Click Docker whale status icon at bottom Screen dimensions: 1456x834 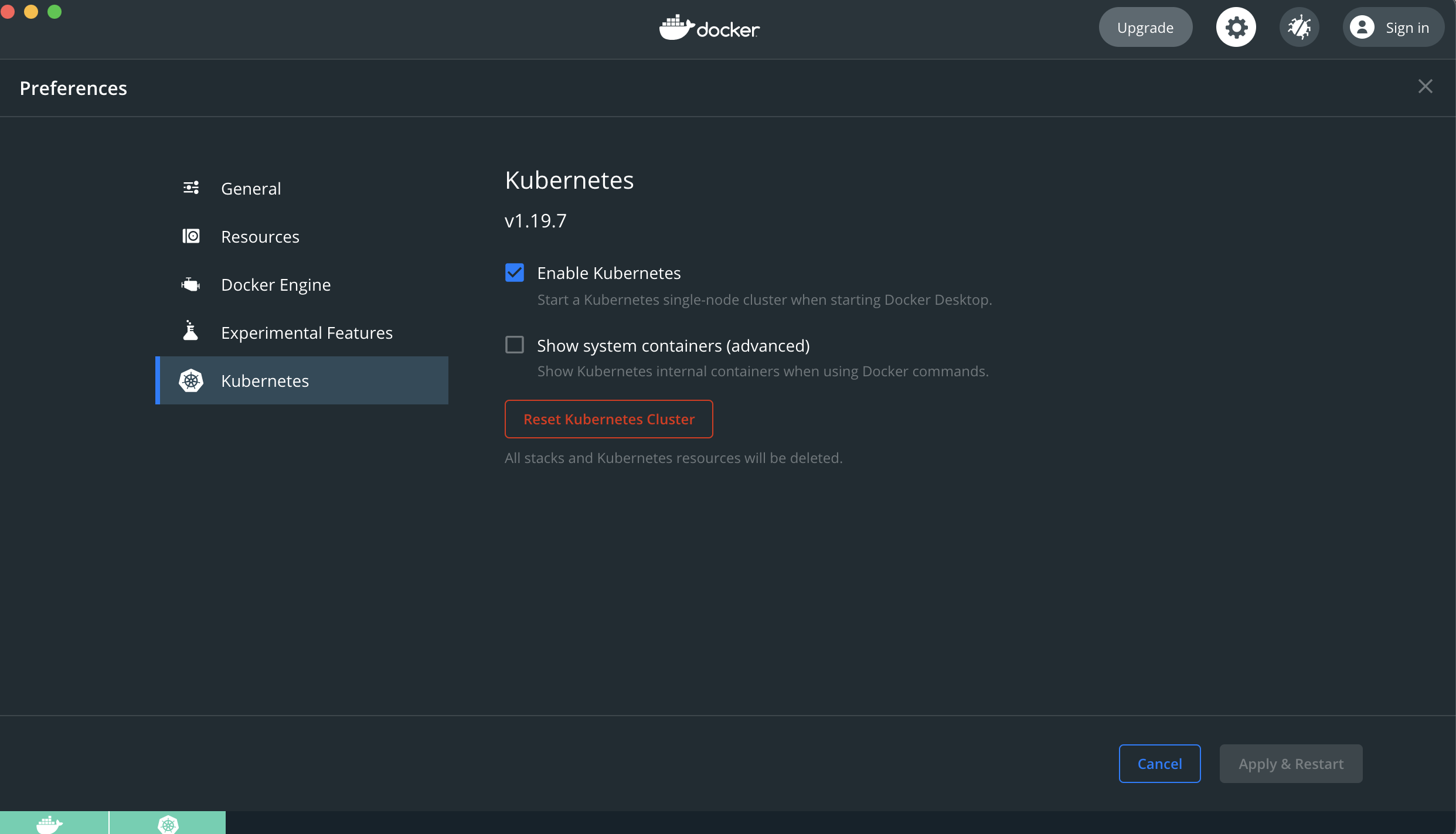pos(50,823)
